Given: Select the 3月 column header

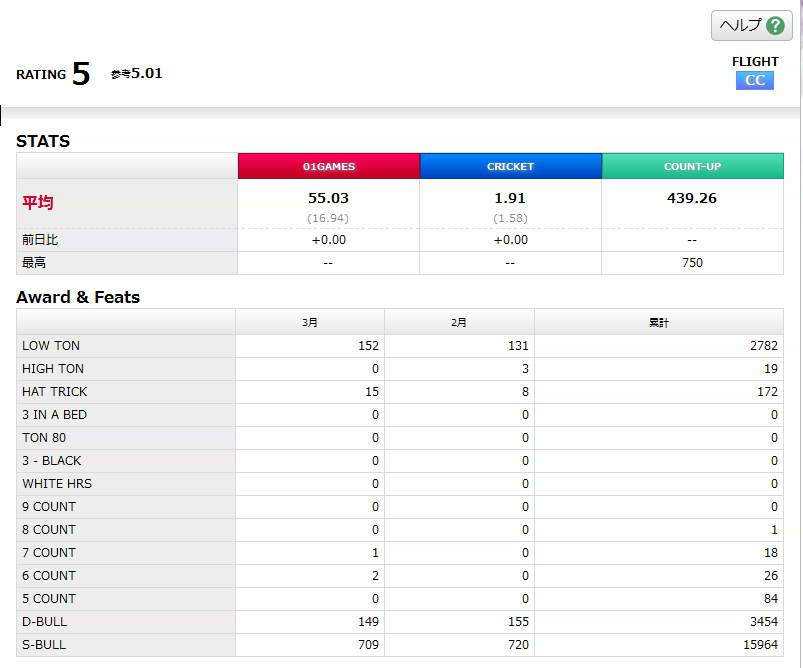Looking at the screenshot, I should click(x=310, y=322).
